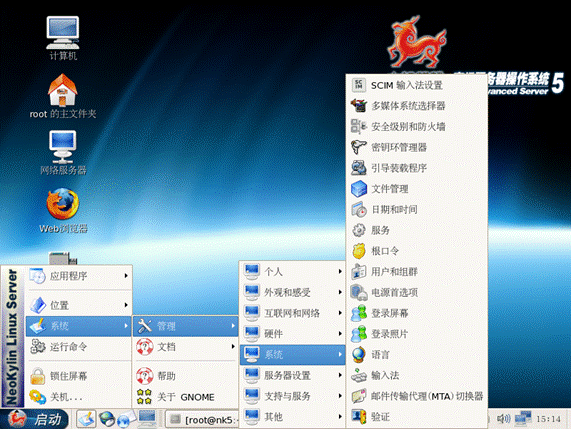Expand arrow beside 硬件
The width and height of the screenshot is (571, 429).
[340, 334]
